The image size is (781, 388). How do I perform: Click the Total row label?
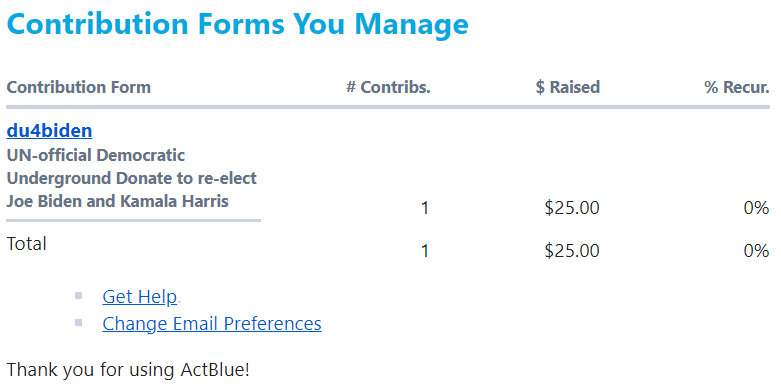pyautogui.click(x=26, y=244)
